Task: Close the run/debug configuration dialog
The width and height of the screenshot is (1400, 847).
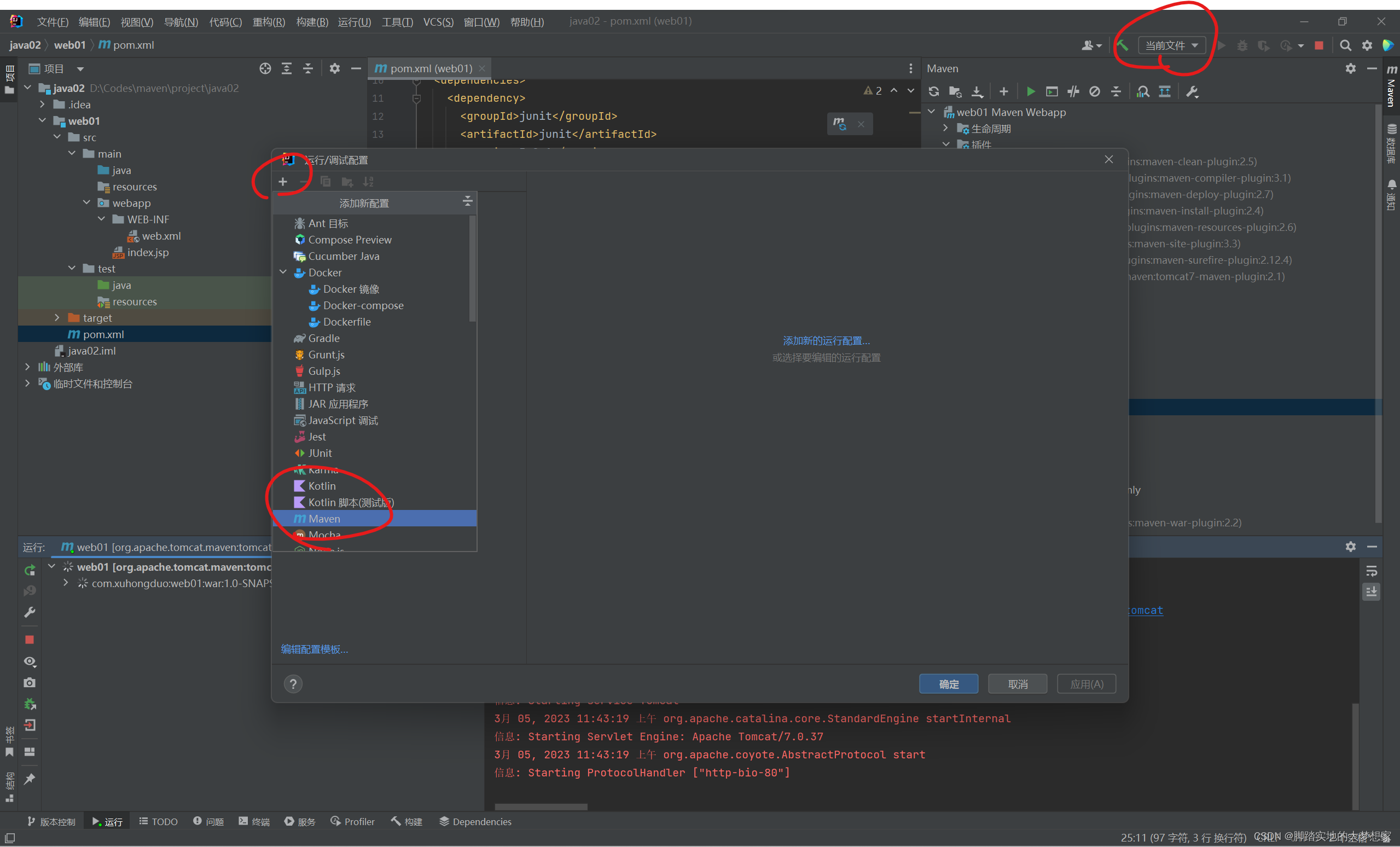Action: click(1108, 159)
